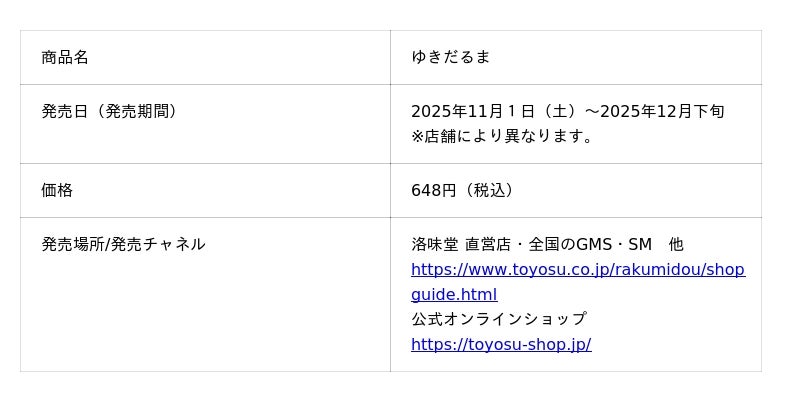The image size is (800, 402).
Task: Click the note ※店舗により異なります。
Action: pyautogui.click(x=505, y=136)
